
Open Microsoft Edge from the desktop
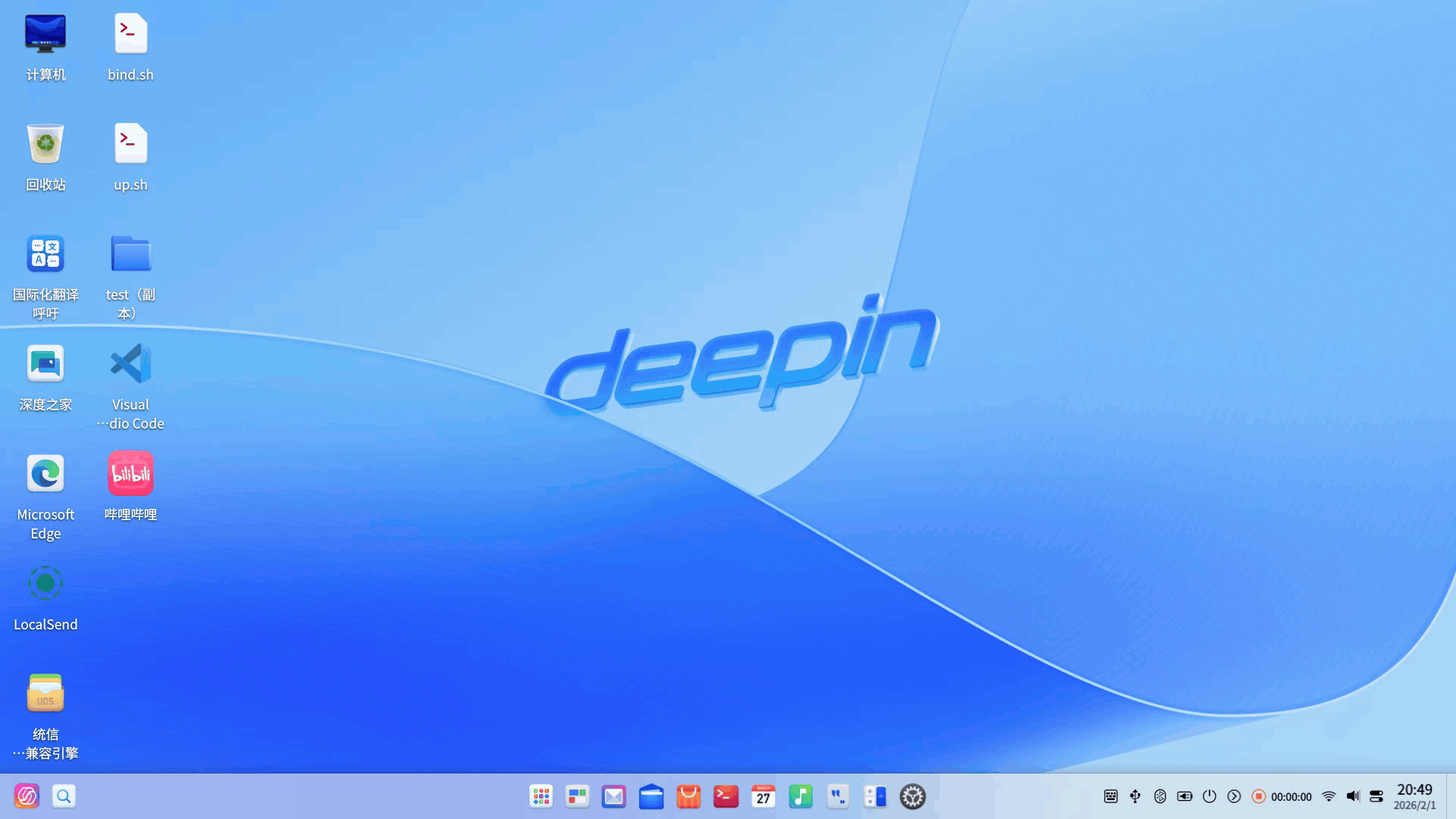(x=45, y=473)
